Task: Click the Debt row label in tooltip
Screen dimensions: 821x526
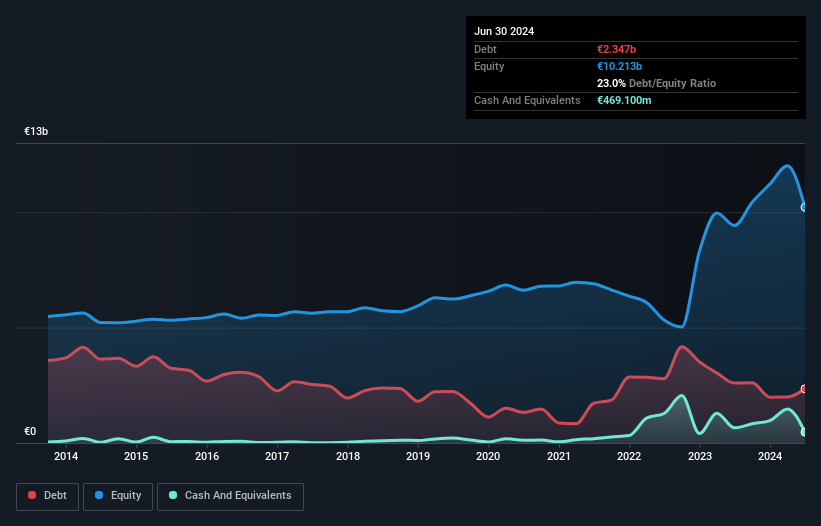Action: click(x=485, y=49)
